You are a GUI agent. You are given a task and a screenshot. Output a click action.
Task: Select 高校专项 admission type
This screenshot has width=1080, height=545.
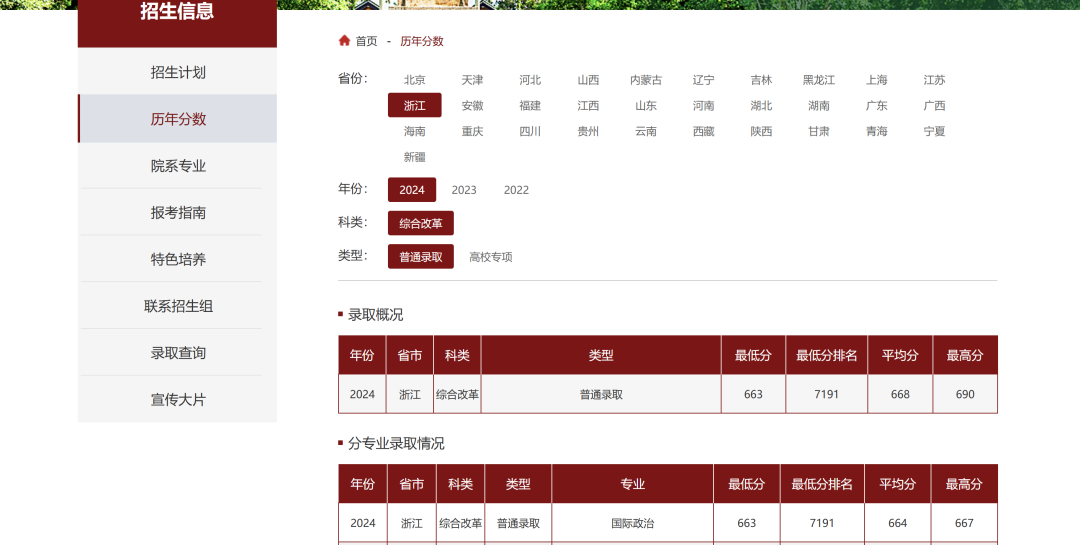491,257
